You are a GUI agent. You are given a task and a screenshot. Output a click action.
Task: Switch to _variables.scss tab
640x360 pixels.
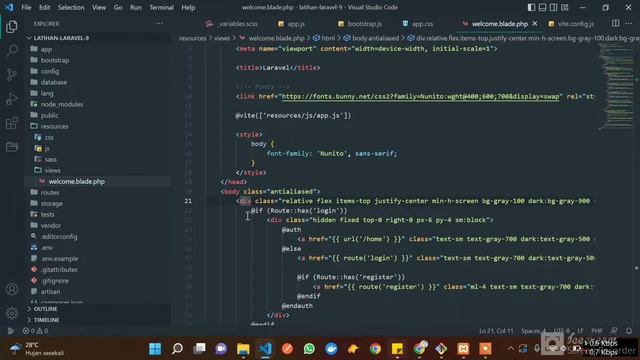pyautogui.click(x=232, y=24)
